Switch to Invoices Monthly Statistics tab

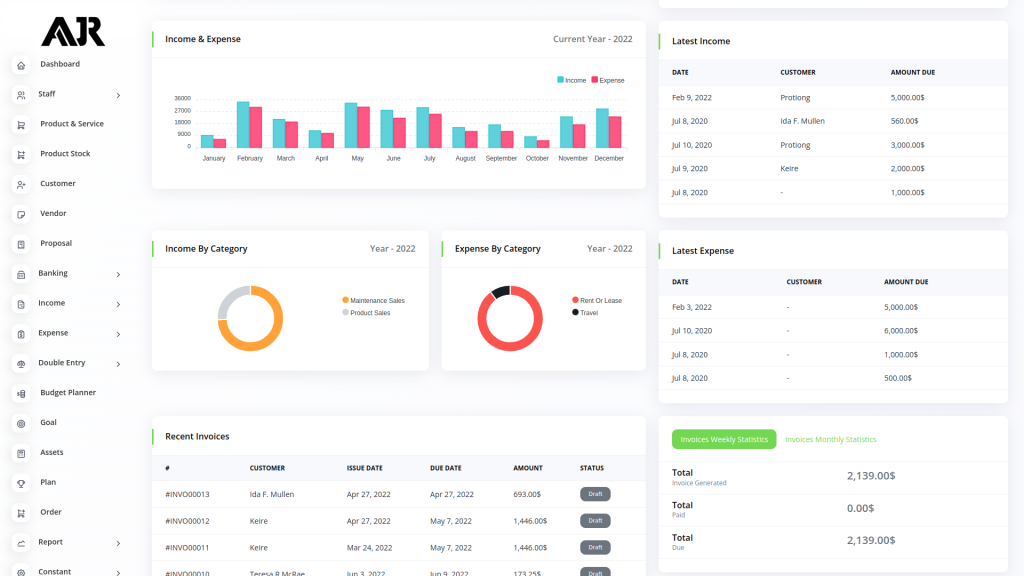tap(830, 439)
